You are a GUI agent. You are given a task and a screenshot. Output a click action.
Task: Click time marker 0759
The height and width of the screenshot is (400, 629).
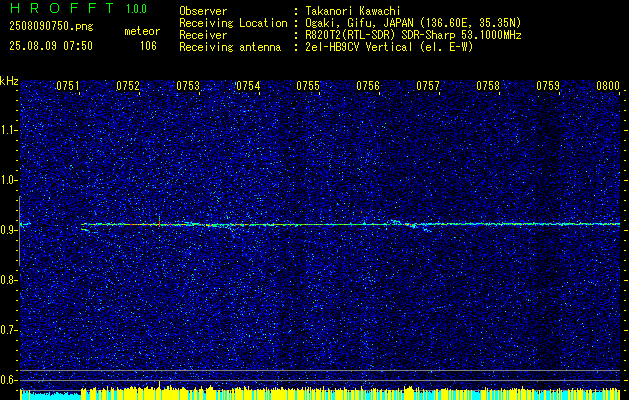coord(548,86)
